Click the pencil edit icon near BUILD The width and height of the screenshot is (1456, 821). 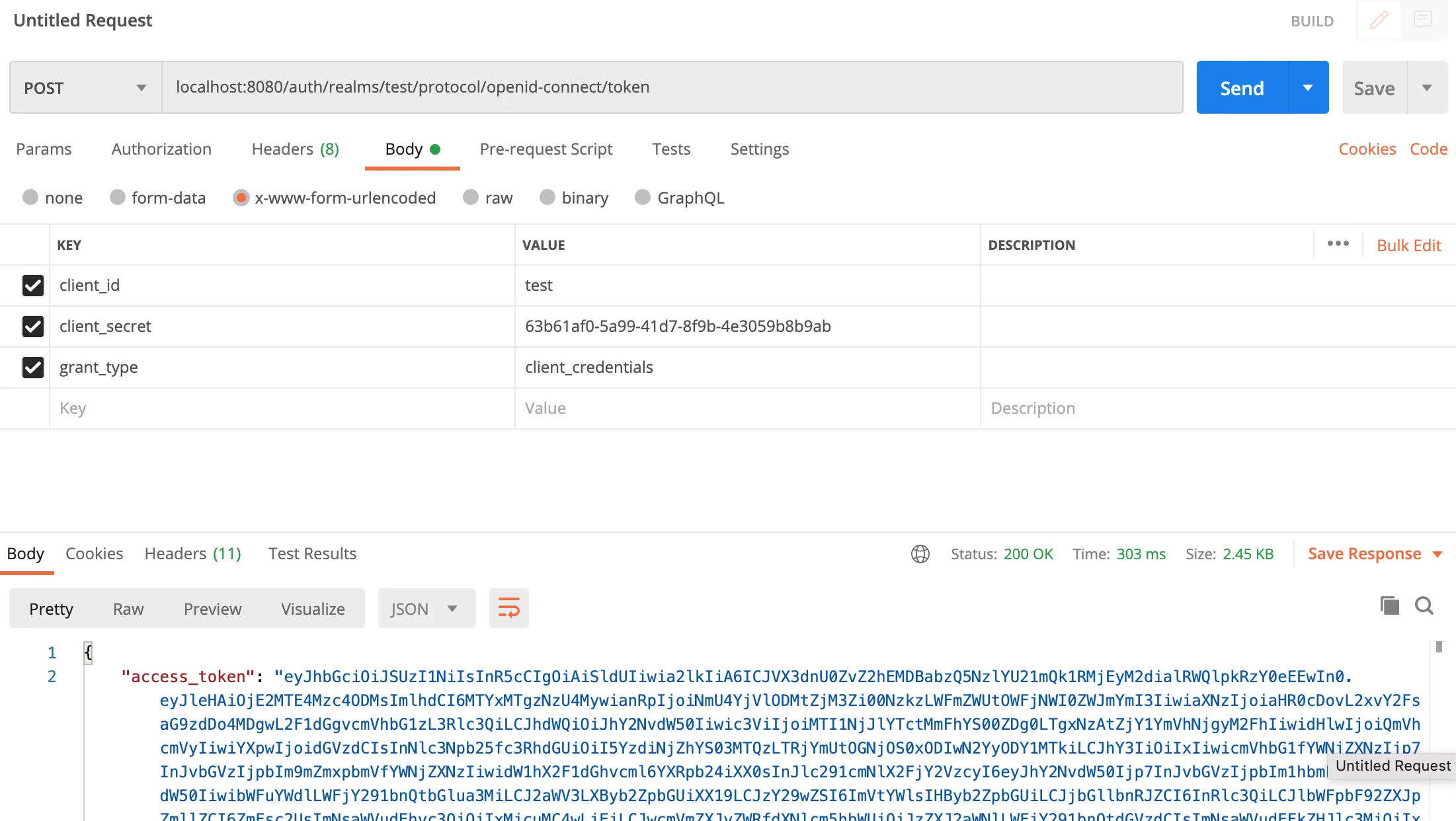1379,20
